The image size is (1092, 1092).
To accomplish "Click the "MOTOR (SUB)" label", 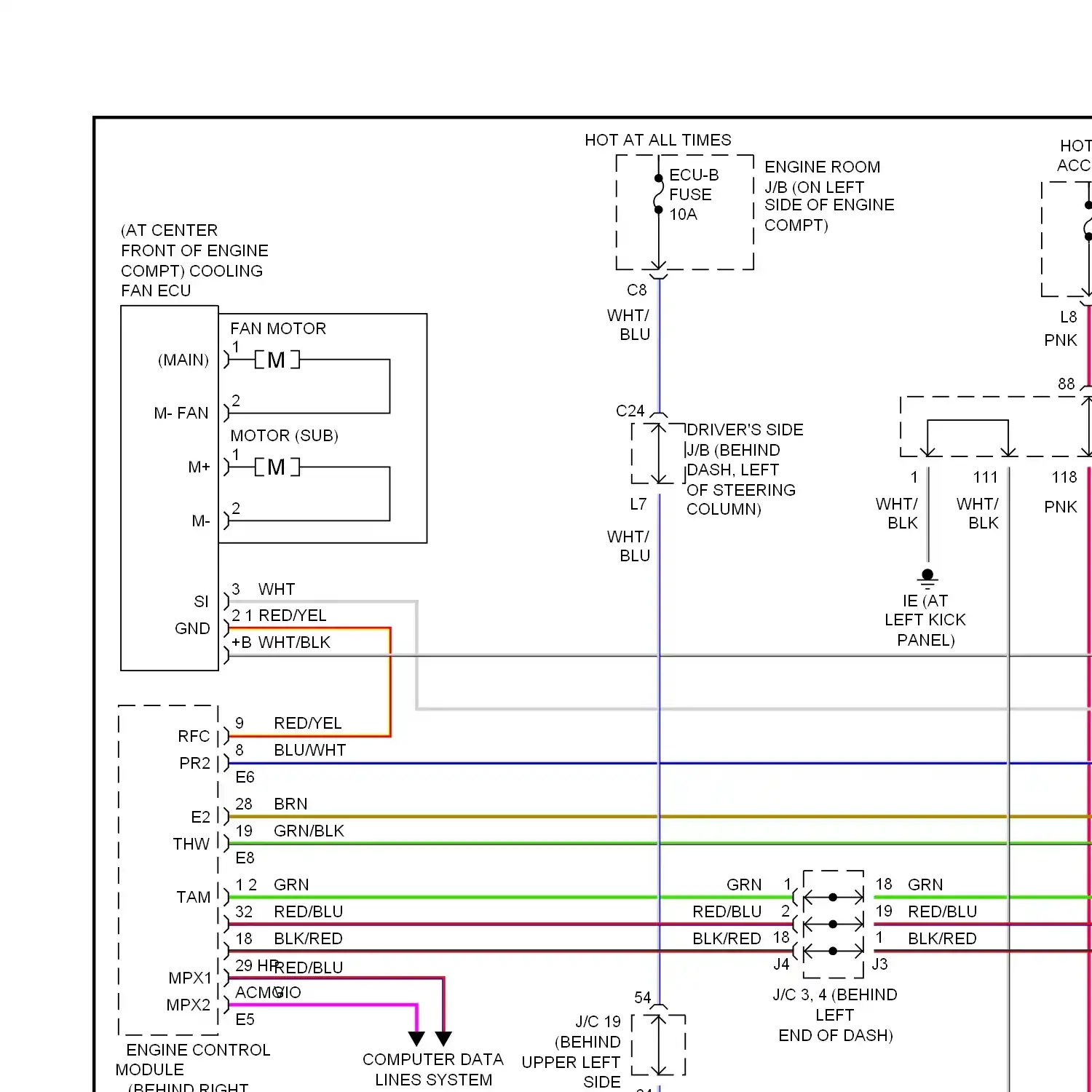I will point(284,435).
